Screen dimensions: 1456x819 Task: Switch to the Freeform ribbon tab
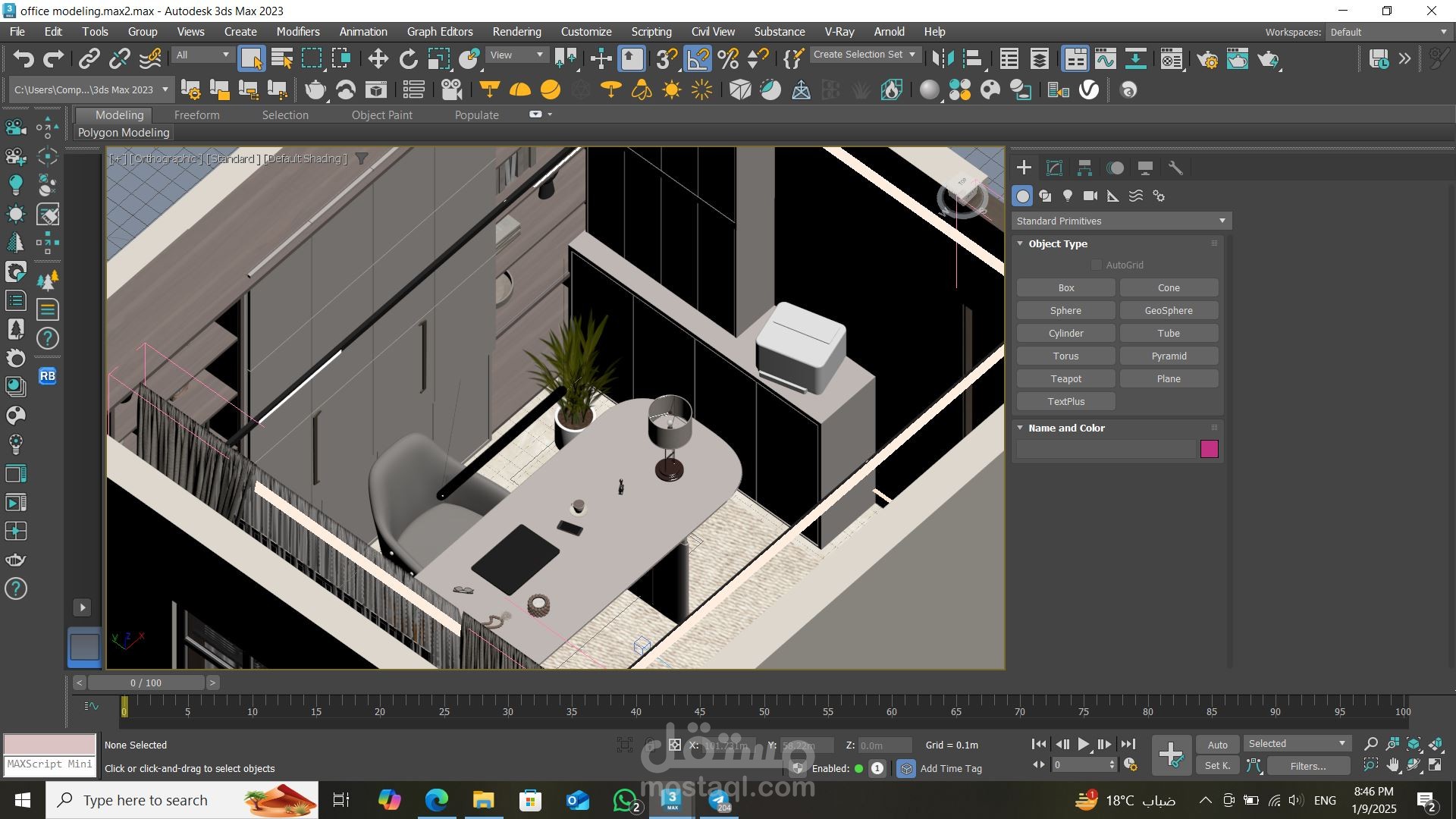[196, 115]
